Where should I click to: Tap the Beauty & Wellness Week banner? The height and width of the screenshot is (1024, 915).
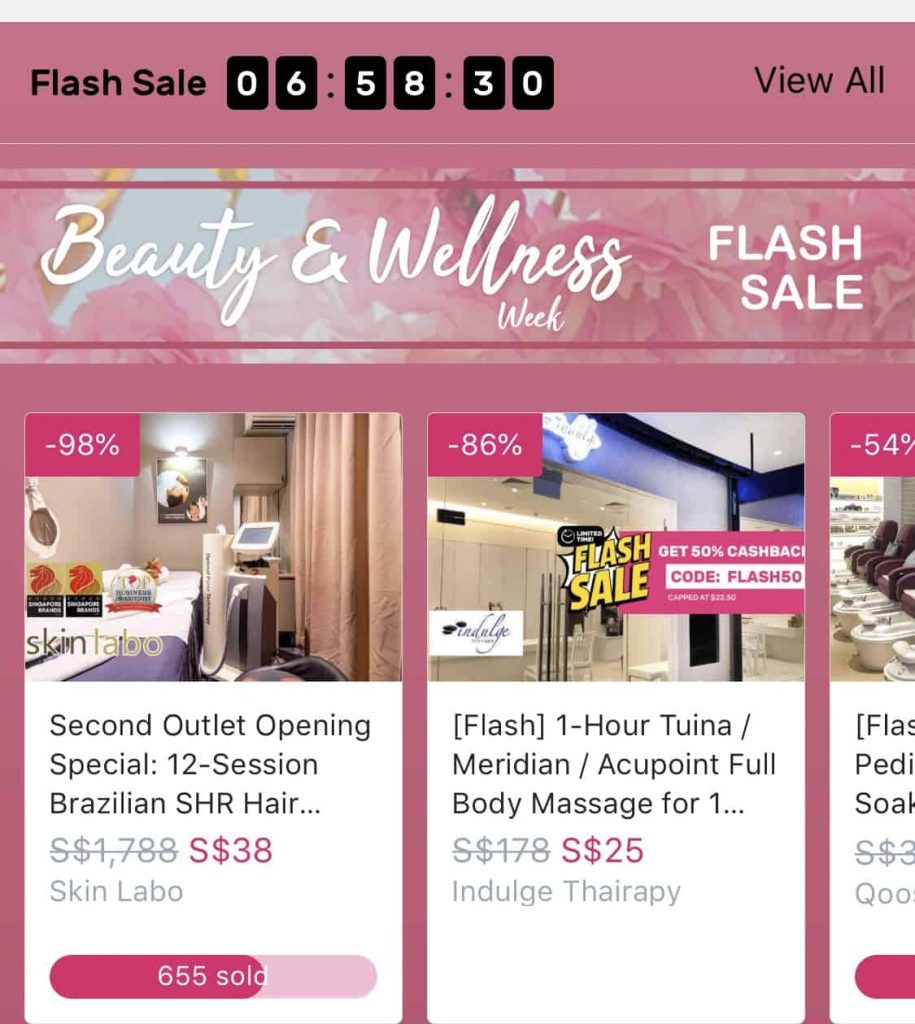click(457, 266)
